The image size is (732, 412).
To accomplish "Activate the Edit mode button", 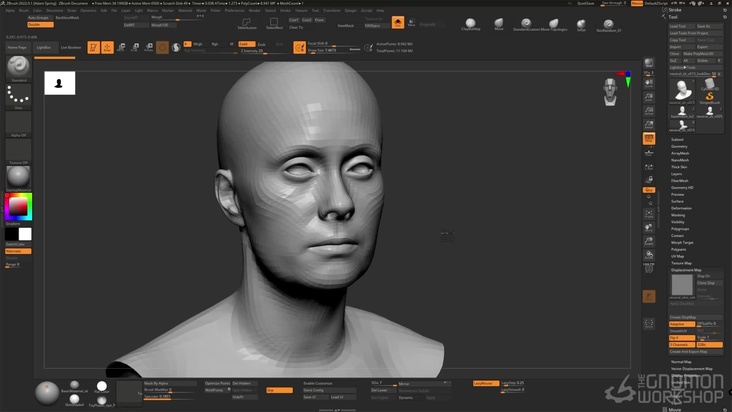I will click(93, 47).
